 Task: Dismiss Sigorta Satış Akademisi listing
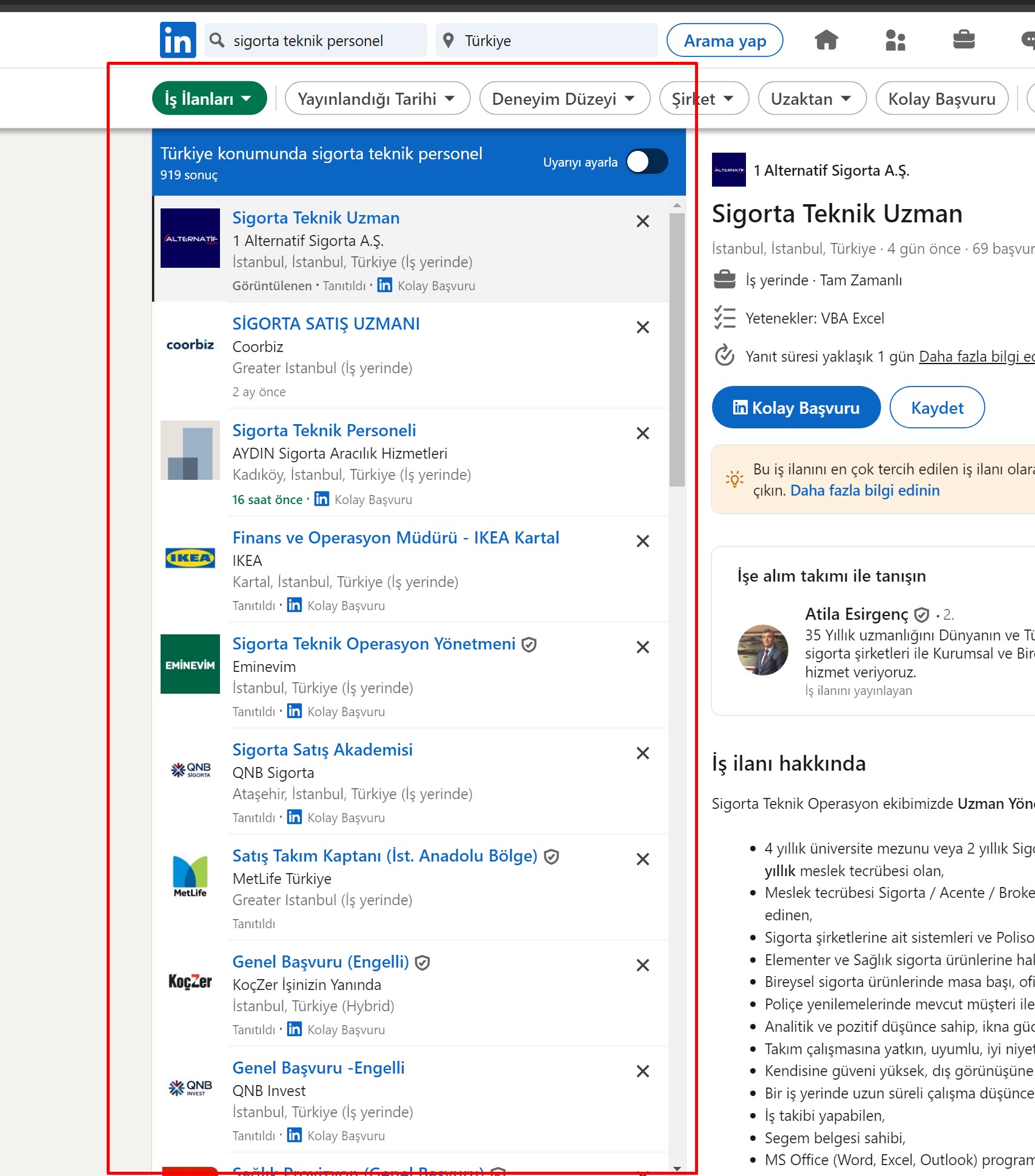tap(643, 753)
